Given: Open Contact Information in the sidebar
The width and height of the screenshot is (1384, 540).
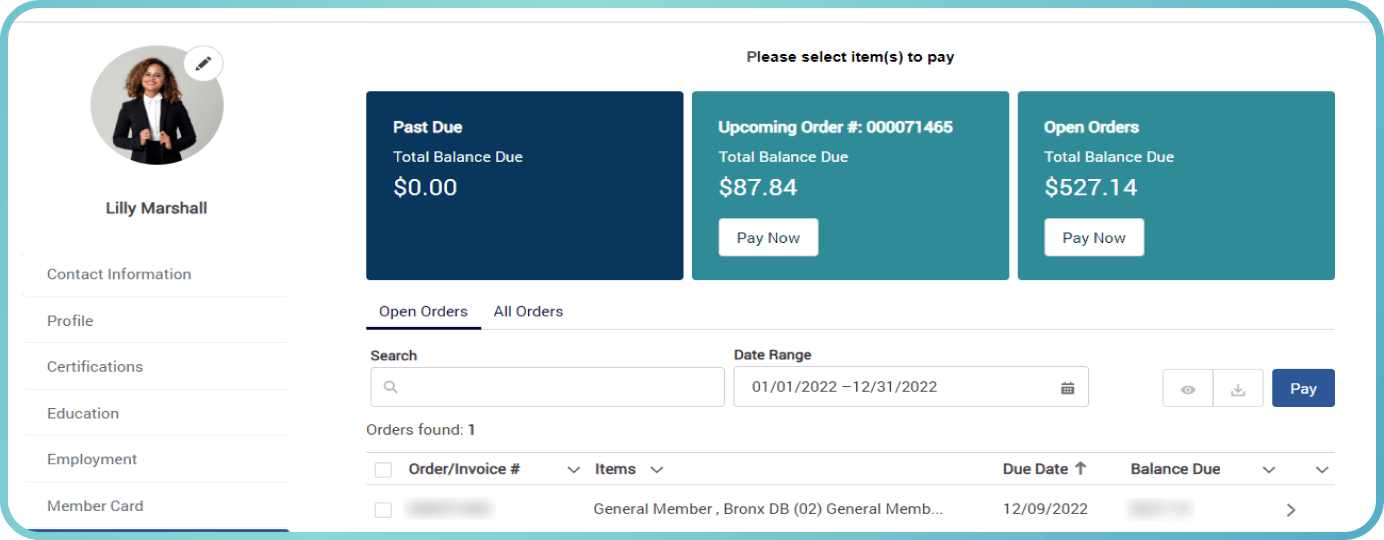Looking at the screenshot, I should (x=119, y=274).
